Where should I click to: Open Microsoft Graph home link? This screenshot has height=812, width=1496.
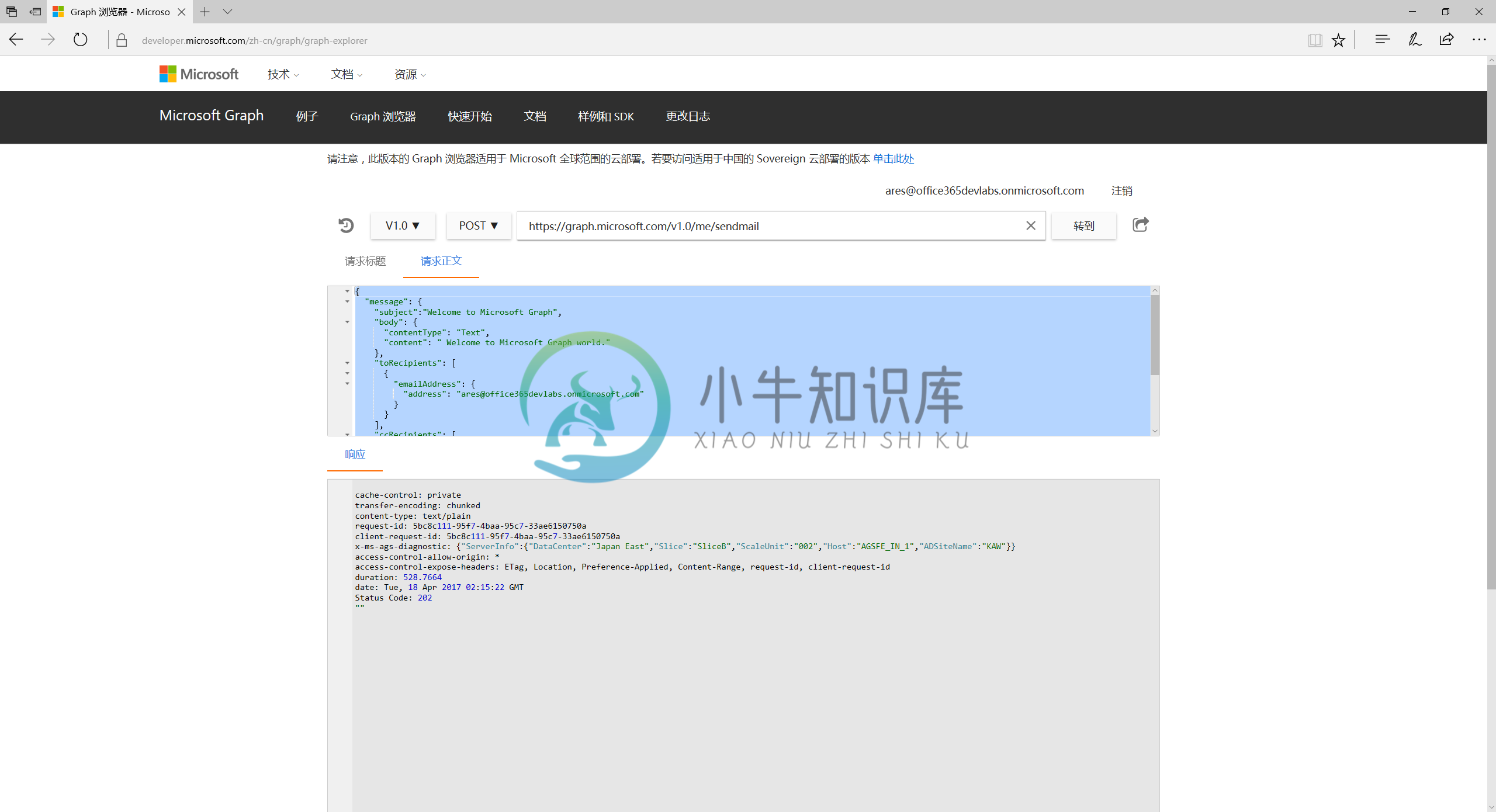212,116
